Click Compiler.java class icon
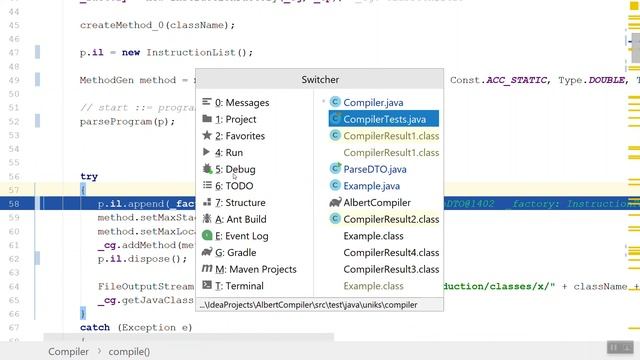This screenshot has width=640, height=360. 335,102
